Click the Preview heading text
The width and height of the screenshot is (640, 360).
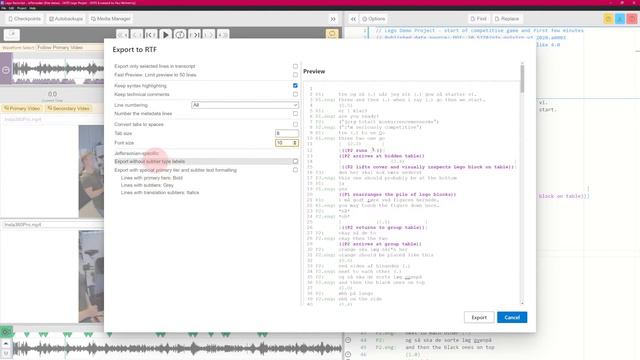point(314,71)
